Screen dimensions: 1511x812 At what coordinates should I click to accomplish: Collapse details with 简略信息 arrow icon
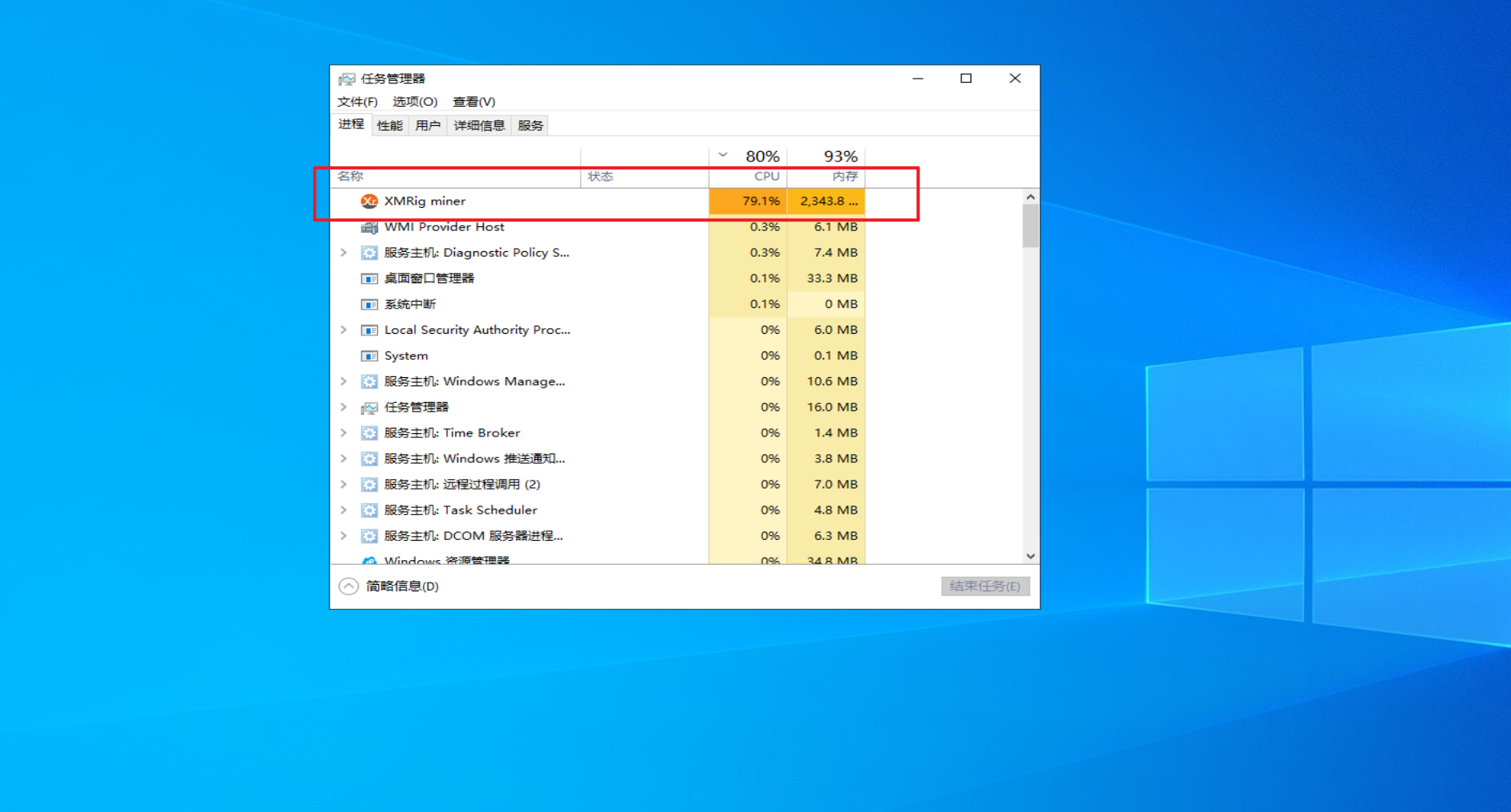348,587
